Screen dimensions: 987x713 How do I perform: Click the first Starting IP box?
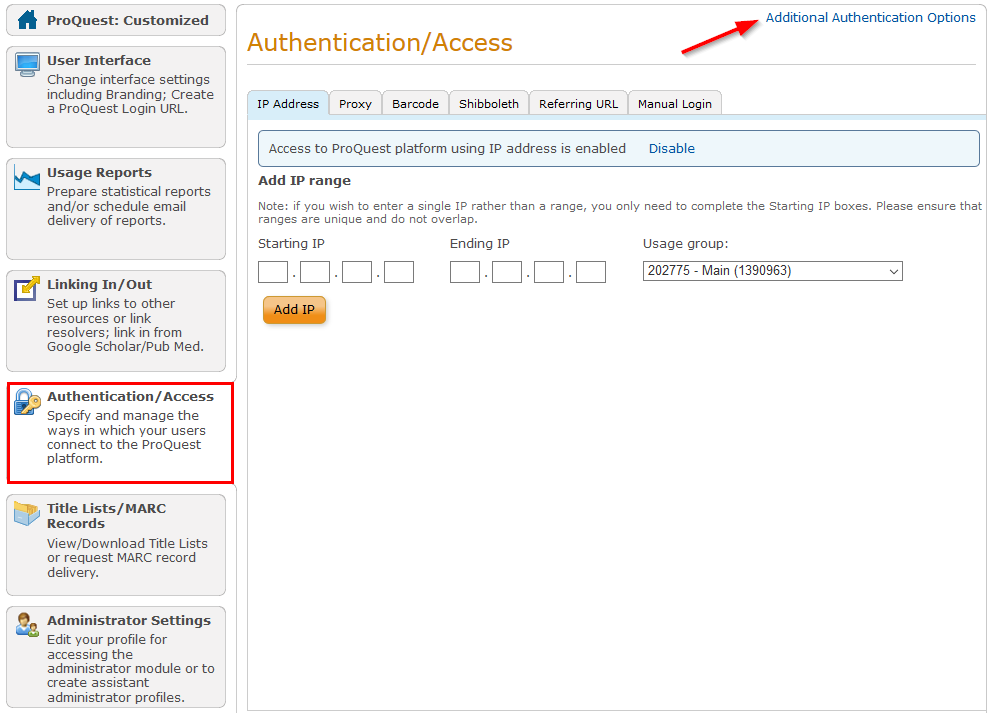[x=272, y=271]
